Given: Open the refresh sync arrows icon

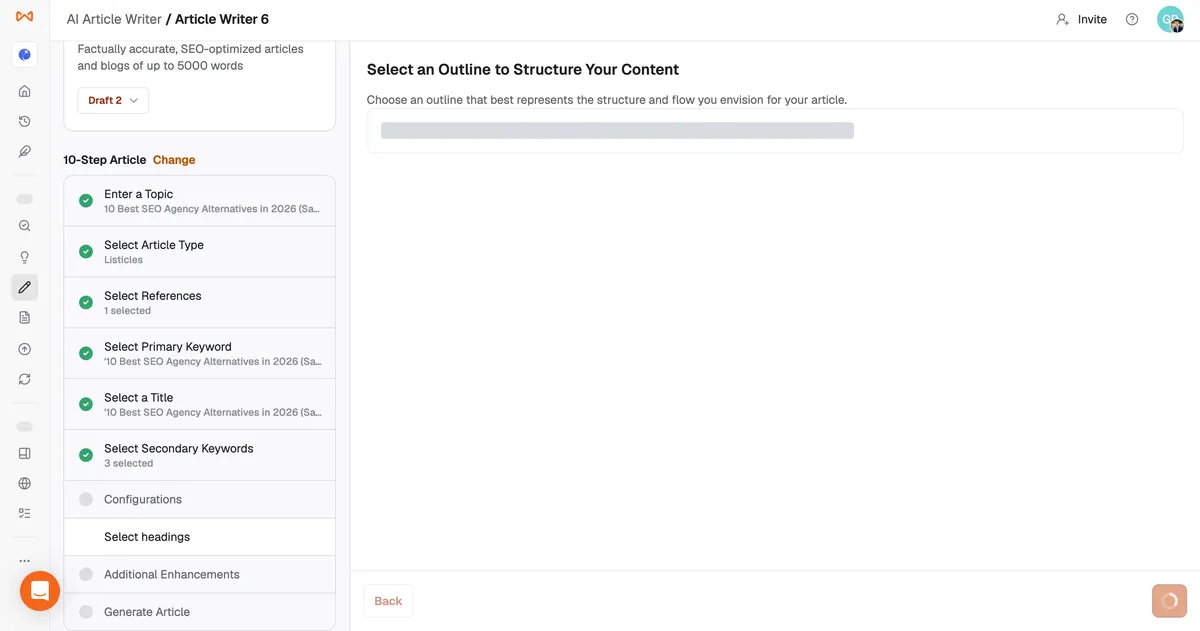Looking at the screenshot, I should [25, 379].
